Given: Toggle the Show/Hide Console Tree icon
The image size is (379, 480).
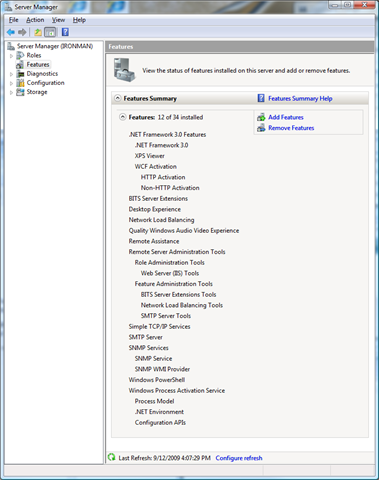Looking at the screenshot, I should click(x=50, y=32).
